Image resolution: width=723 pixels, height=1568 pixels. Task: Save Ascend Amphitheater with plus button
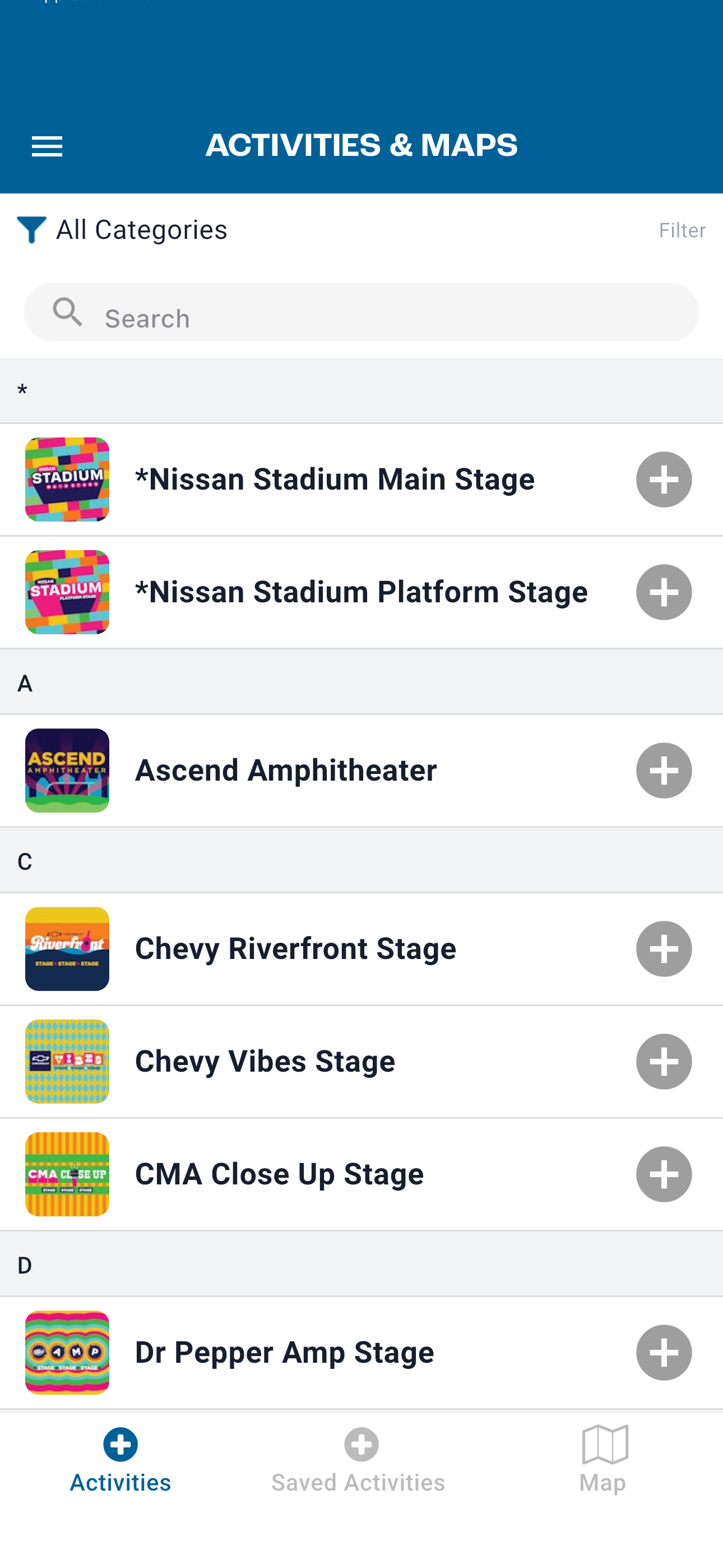[664, 771]
